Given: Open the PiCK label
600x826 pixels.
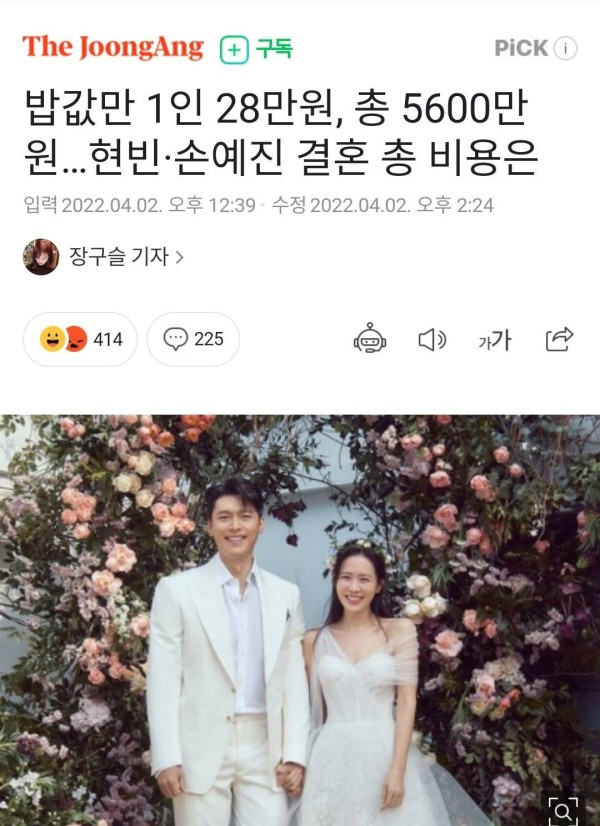Looking at the screenshot, I should point(521,48).
